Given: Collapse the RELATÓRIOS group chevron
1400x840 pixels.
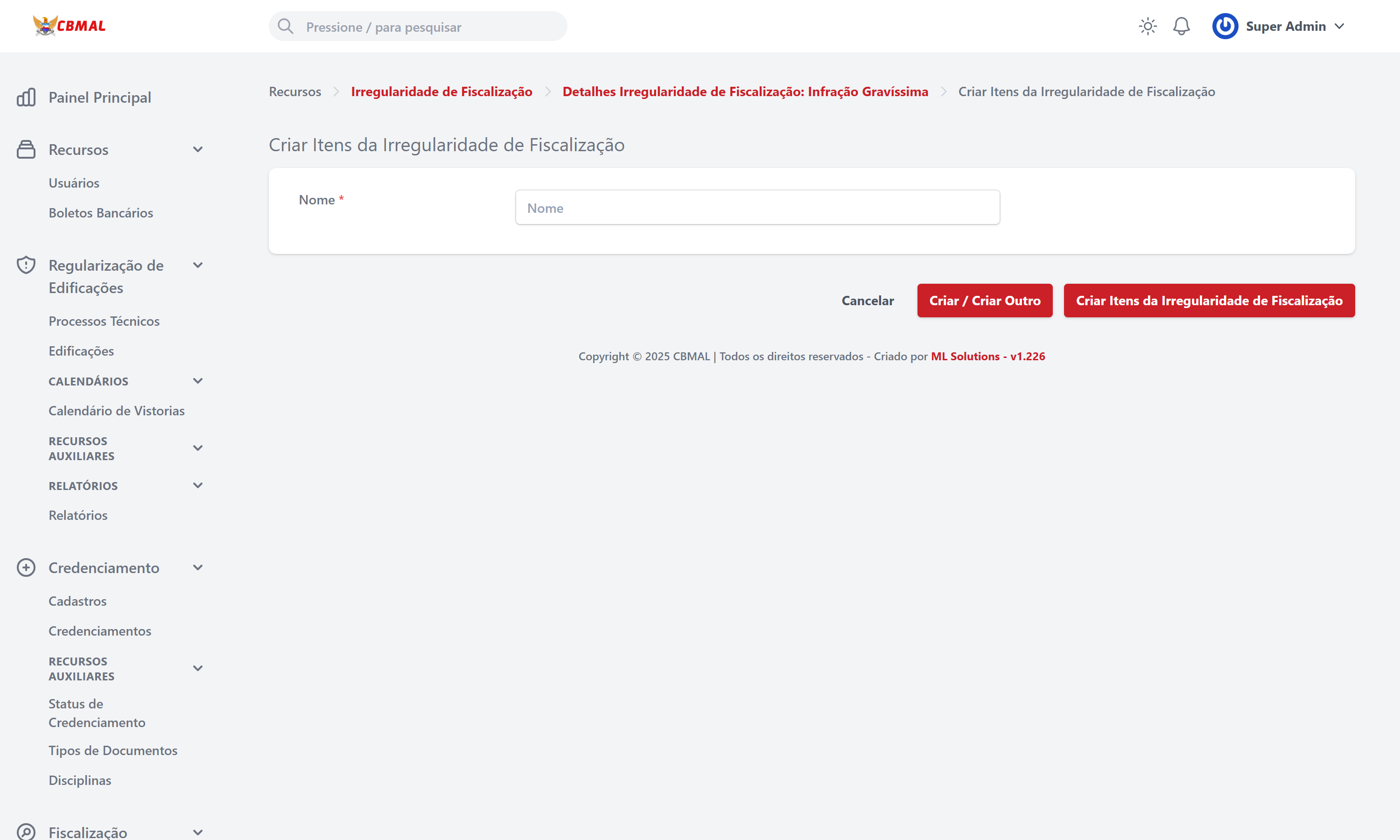Looking at the screenshot, I should (197, 486).
